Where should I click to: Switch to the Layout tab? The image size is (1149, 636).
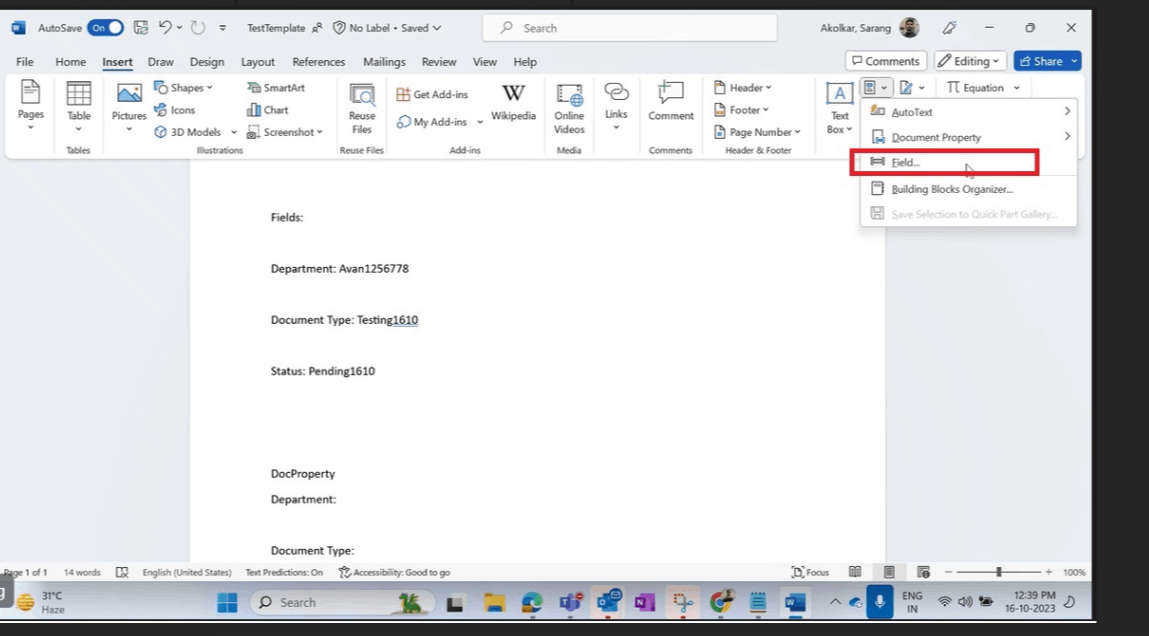point(258,62)
